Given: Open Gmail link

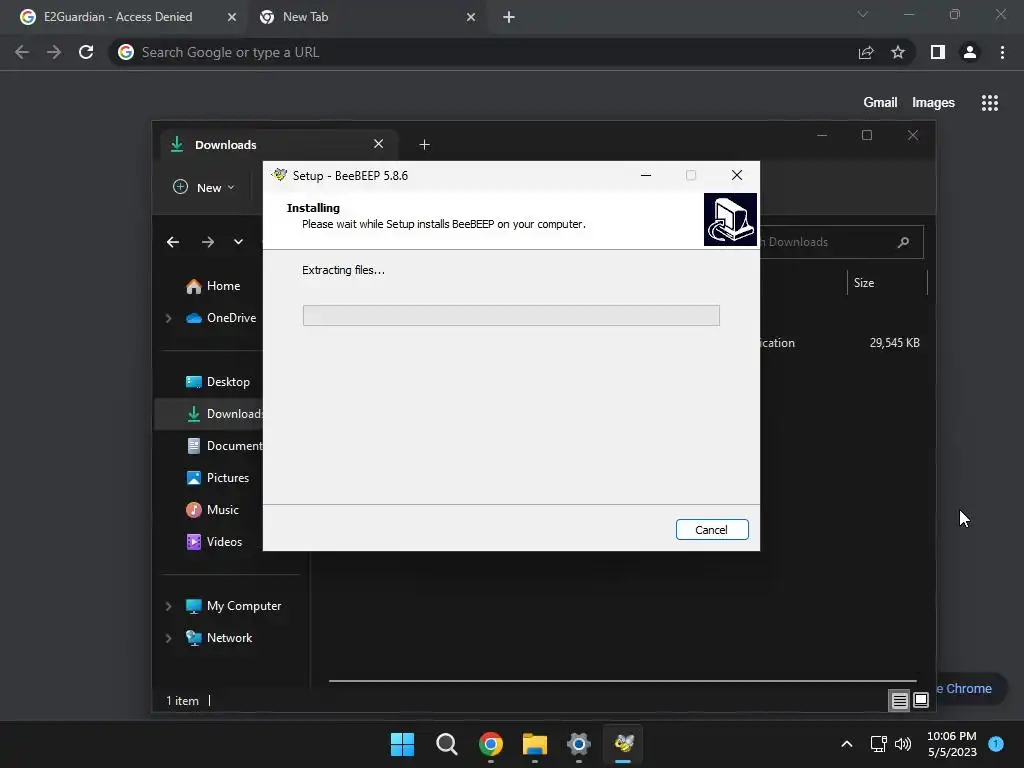Looking at the screenshot, I should click(880, 103).
